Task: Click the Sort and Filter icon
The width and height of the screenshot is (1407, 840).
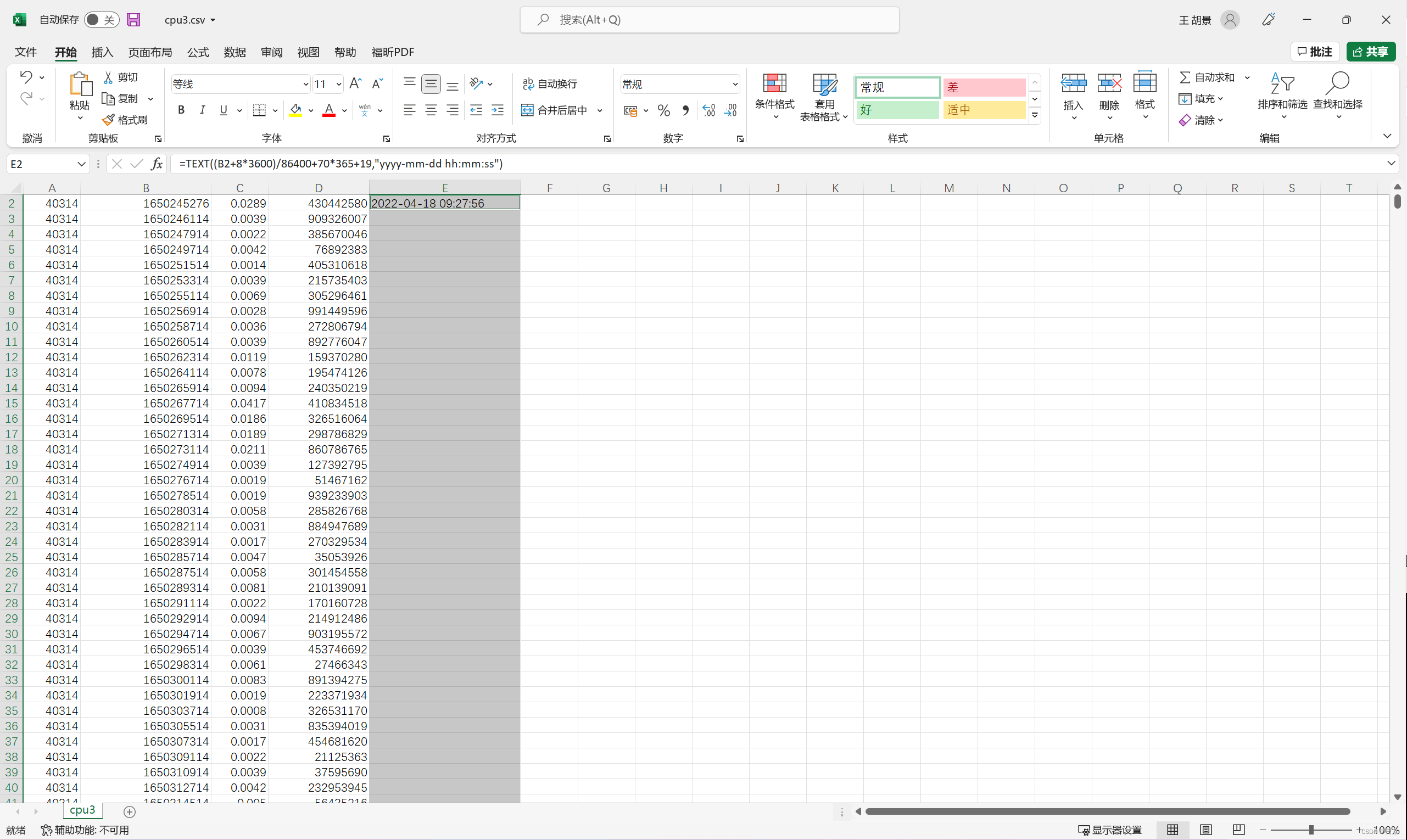Action: [x=1282, y=84]
